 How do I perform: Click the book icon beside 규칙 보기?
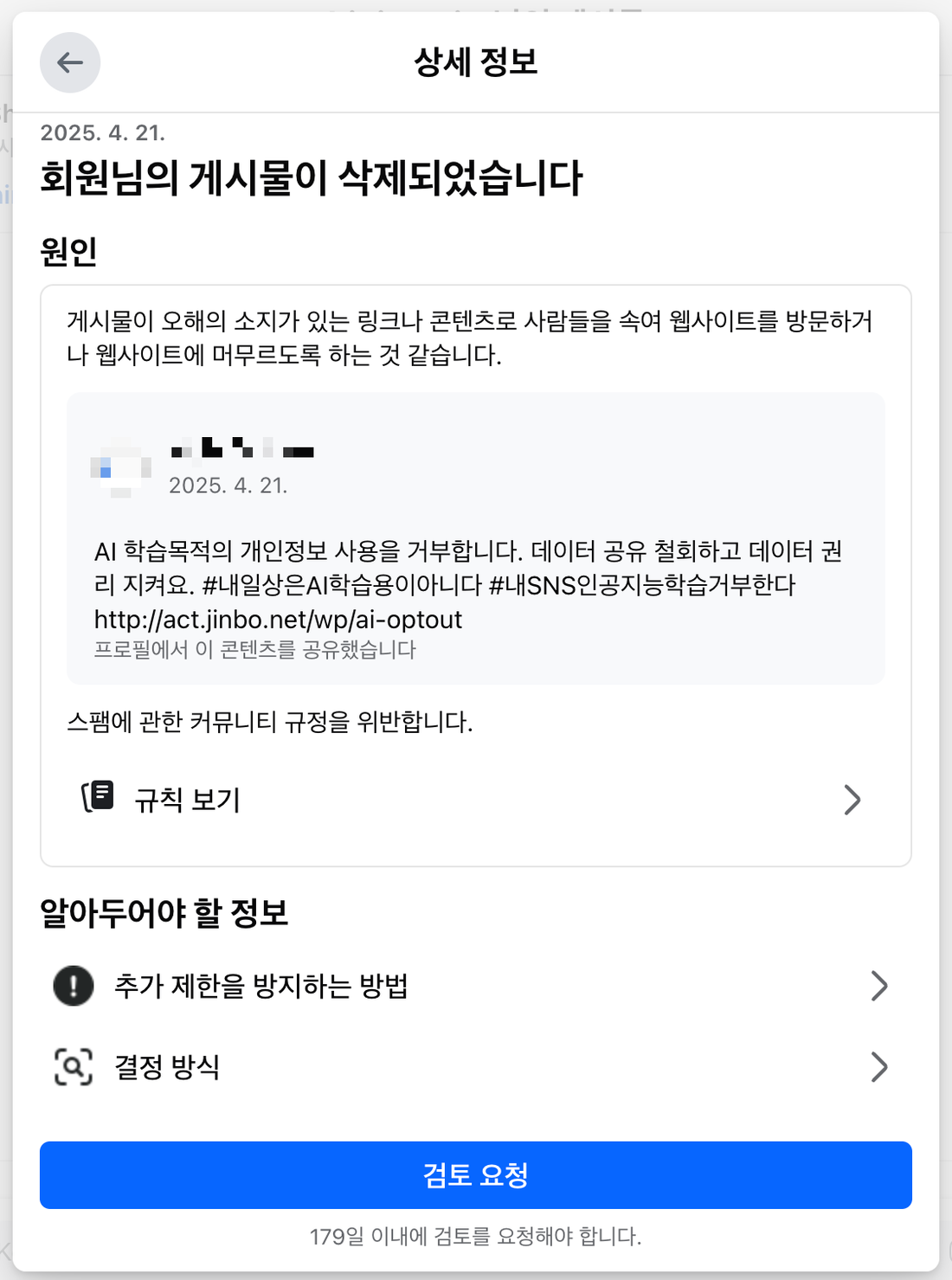coord(99,796)
